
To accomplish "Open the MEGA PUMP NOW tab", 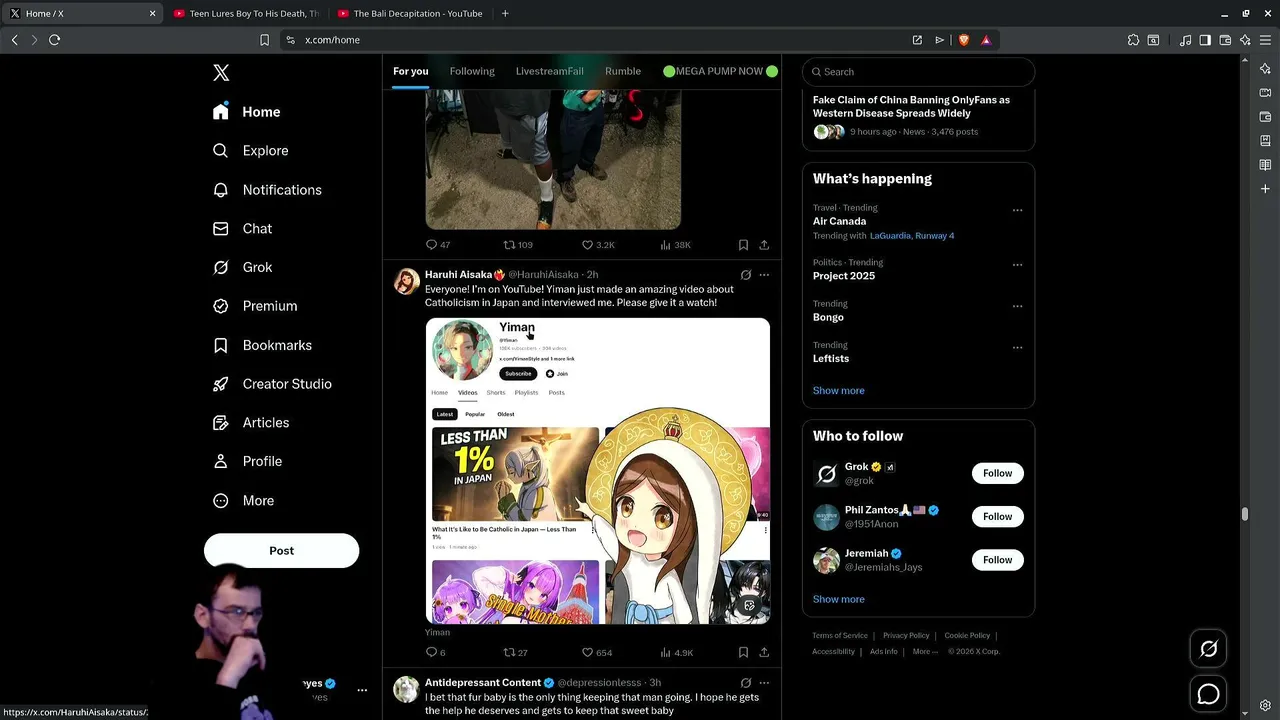I will 720,71.
